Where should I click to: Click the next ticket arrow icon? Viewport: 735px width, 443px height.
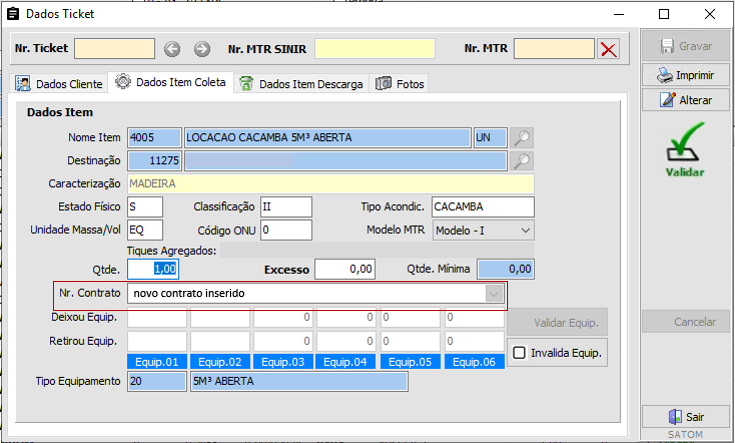click(x=202, y=49)
